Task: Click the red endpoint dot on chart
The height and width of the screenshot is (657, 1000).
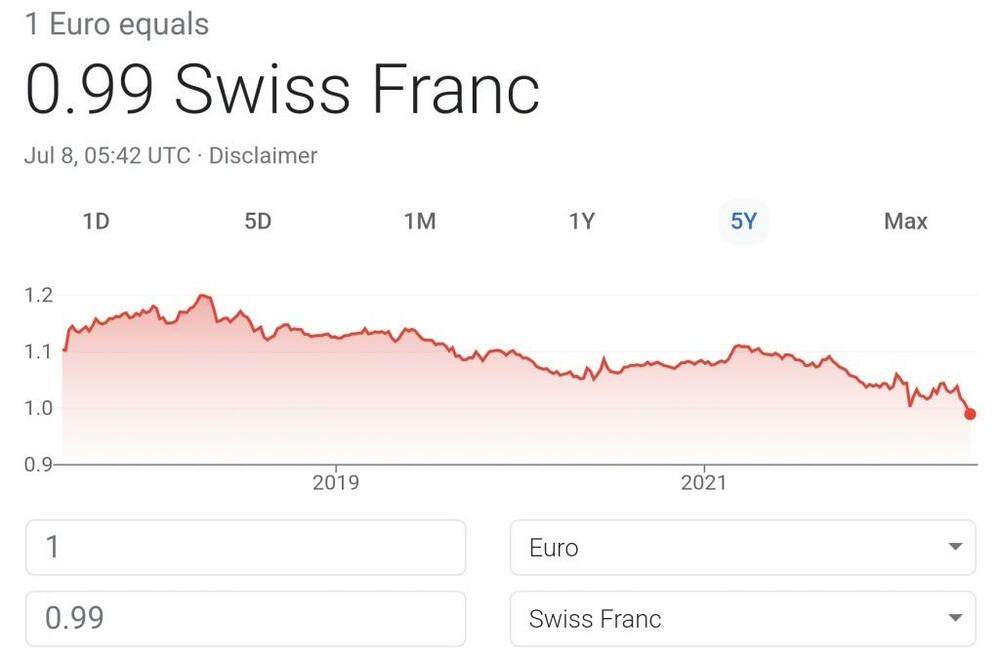Action: pos(970,414)
